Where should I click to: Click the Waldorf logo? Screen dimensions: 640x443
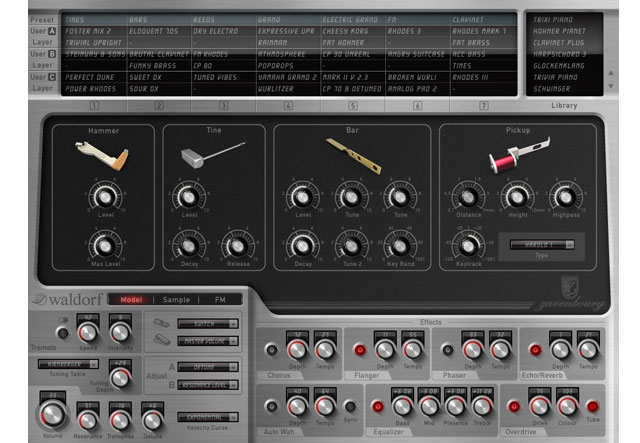pos(68,299)
